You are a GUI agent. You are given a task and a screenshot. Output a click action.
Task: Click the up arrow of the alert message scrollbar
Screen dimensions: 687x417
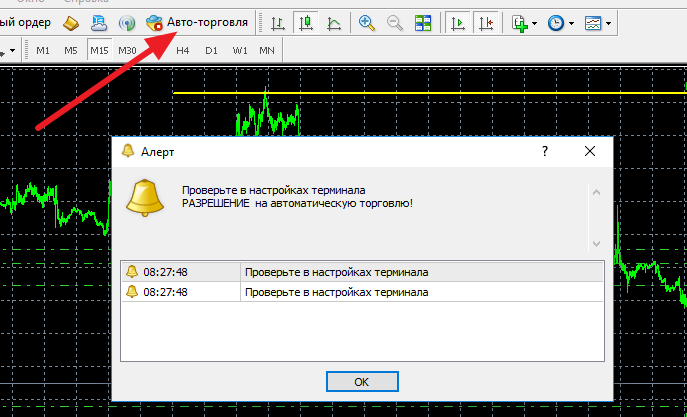coord(596,192)
